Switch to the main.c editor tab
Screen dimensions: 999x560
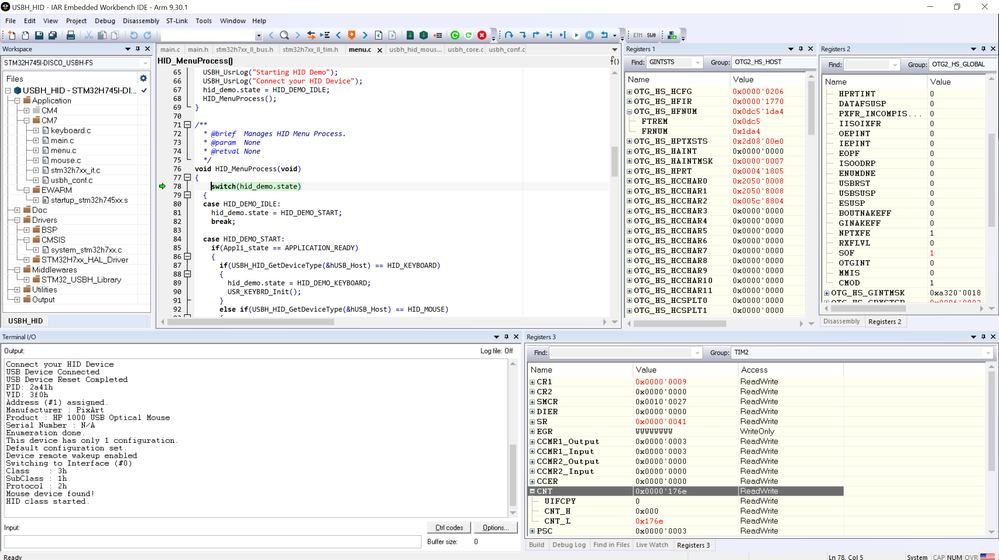pyautogui.click(x=169, y=49)
